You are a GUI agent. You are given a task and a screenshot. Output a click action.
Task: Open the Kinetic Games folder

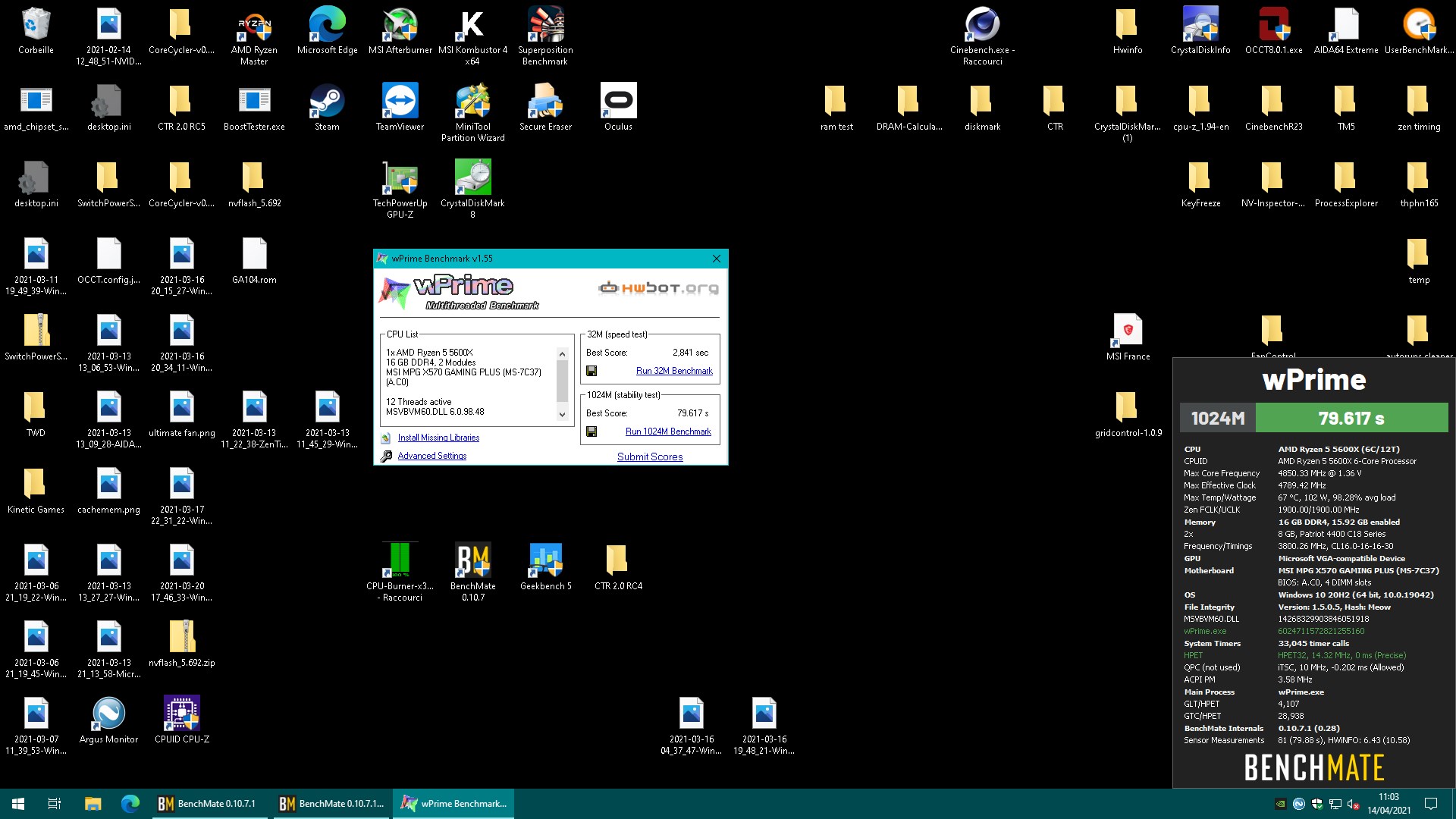[x=36, y=490]
